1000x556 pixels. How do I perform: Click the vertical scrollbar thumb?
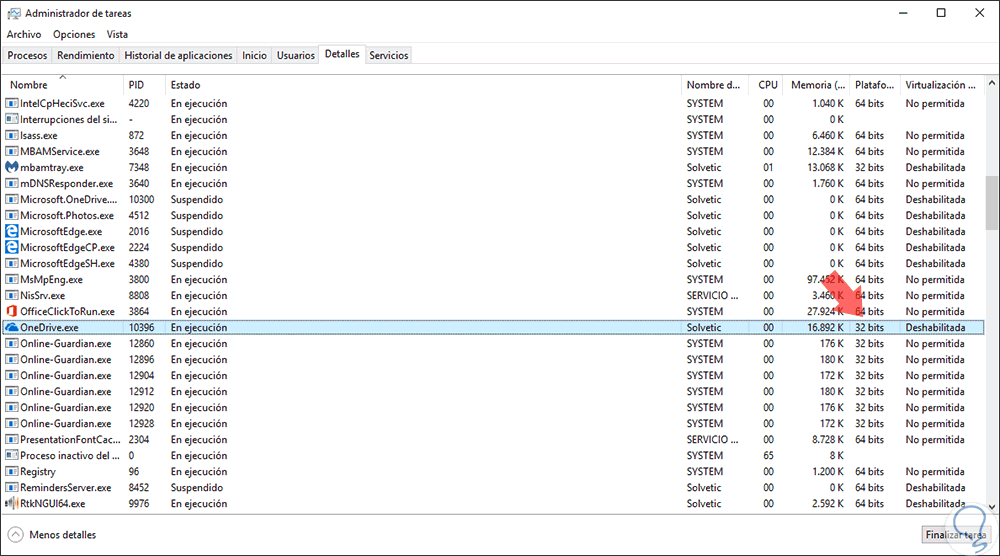992,203
